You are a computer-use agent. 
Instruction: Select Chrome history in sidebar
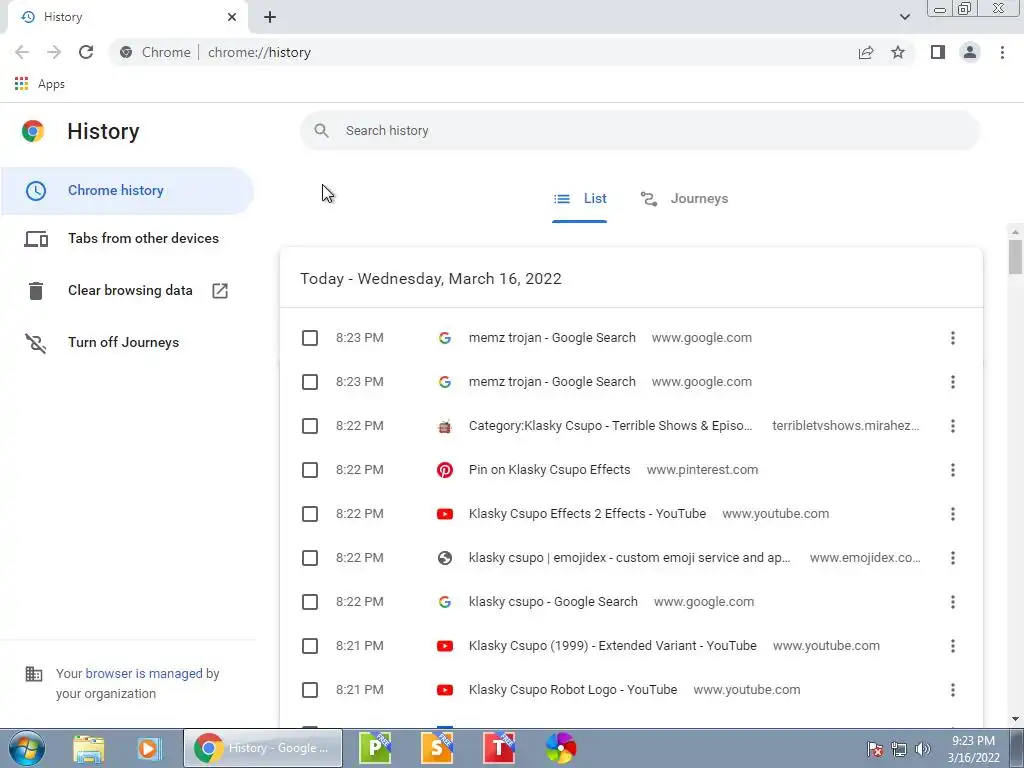tap(127, 191)
